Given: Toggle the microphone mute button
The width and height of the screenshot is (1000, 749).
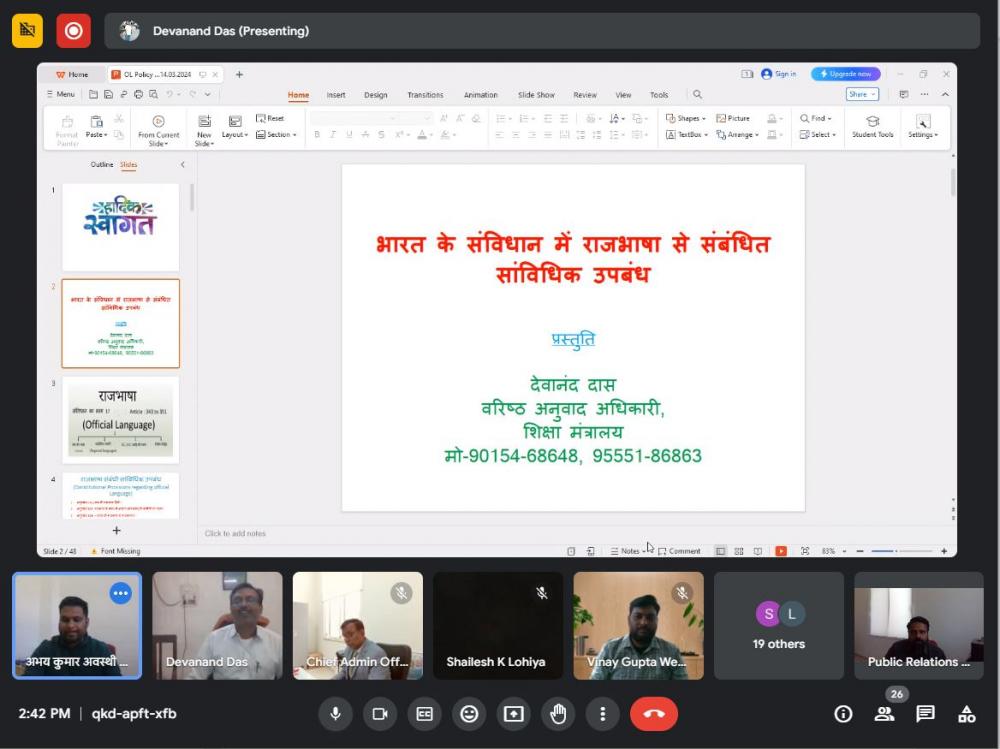Looking at the screenshot, I should pos(335,714).
